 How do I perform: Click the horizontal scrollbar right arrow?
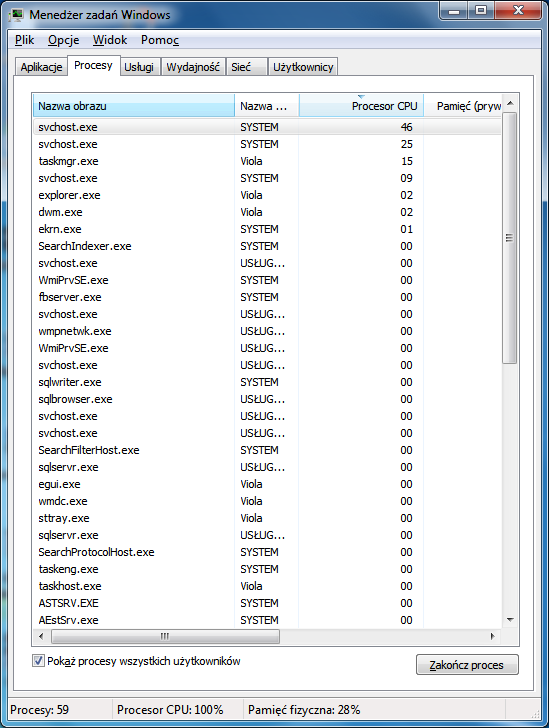[x=493, y=636]
